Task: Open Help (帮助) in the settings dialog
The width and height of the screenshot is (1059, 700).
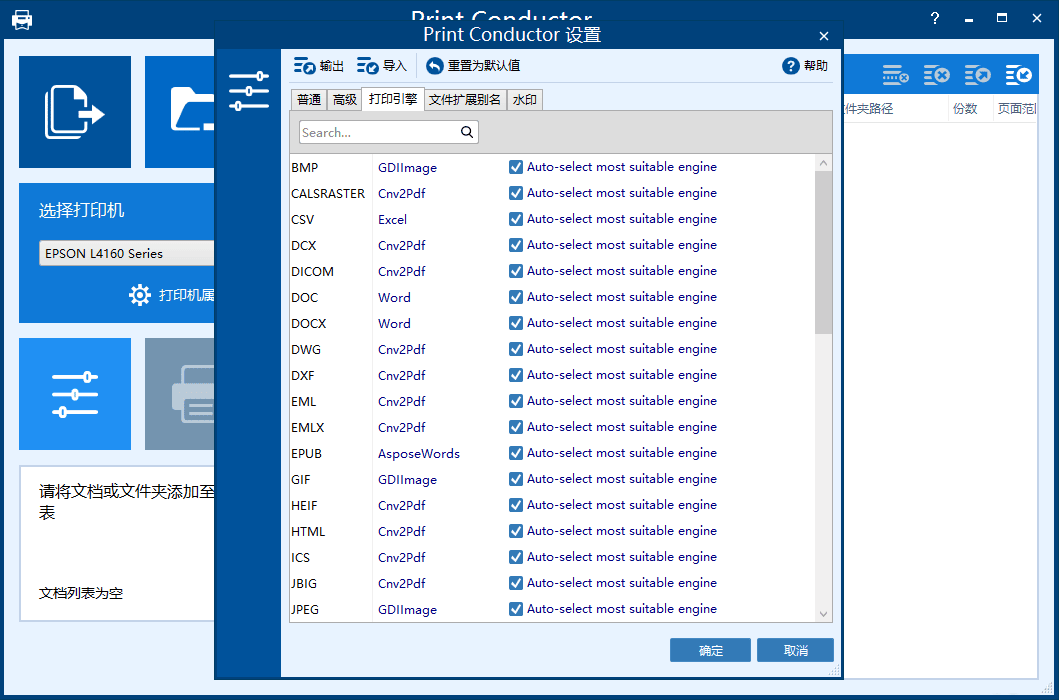Action: 791,66
